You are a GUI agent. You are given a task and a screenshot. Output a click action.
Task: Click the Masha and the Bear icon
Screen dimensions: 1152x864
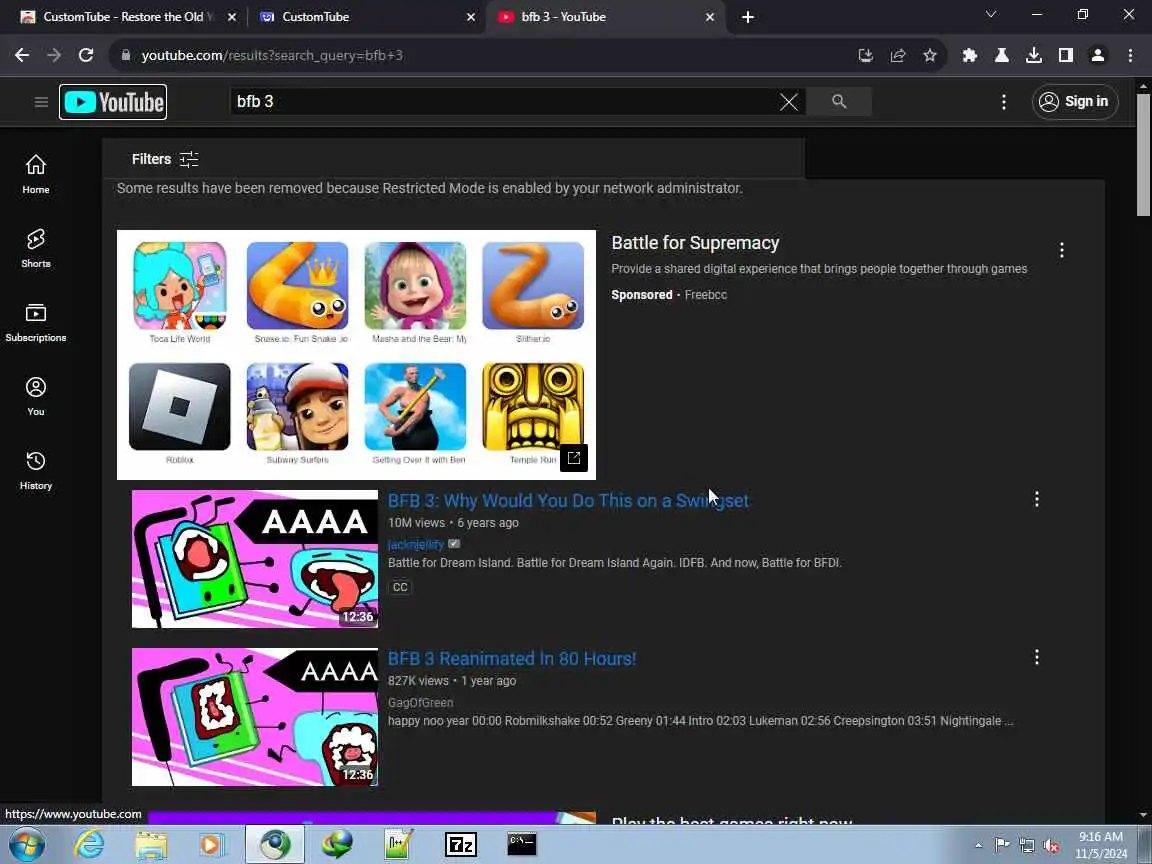(x=415, y=286)
